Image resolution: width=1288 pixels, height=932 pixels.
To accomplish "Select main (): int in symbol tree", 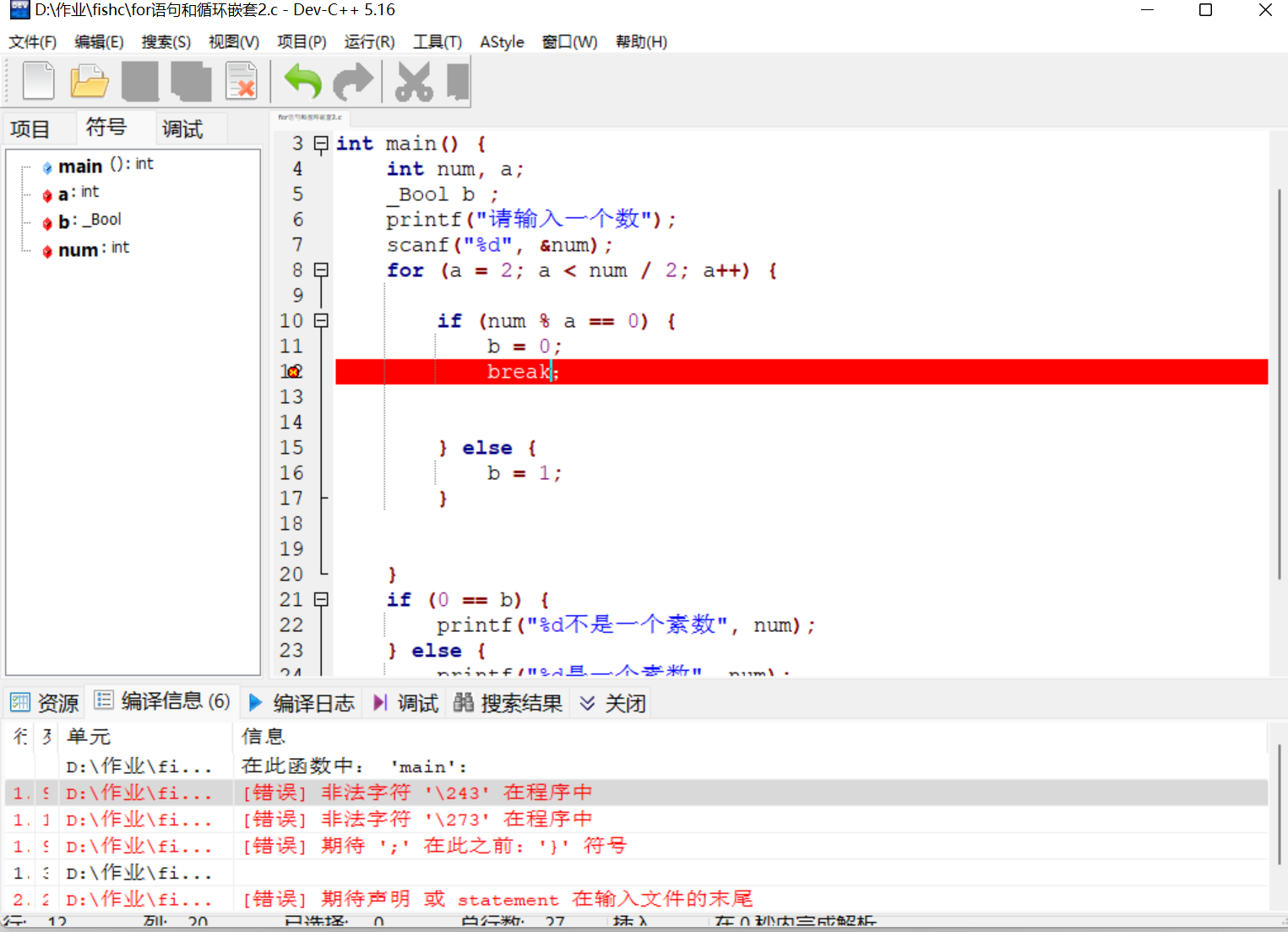I will click(x=98, y=166).
